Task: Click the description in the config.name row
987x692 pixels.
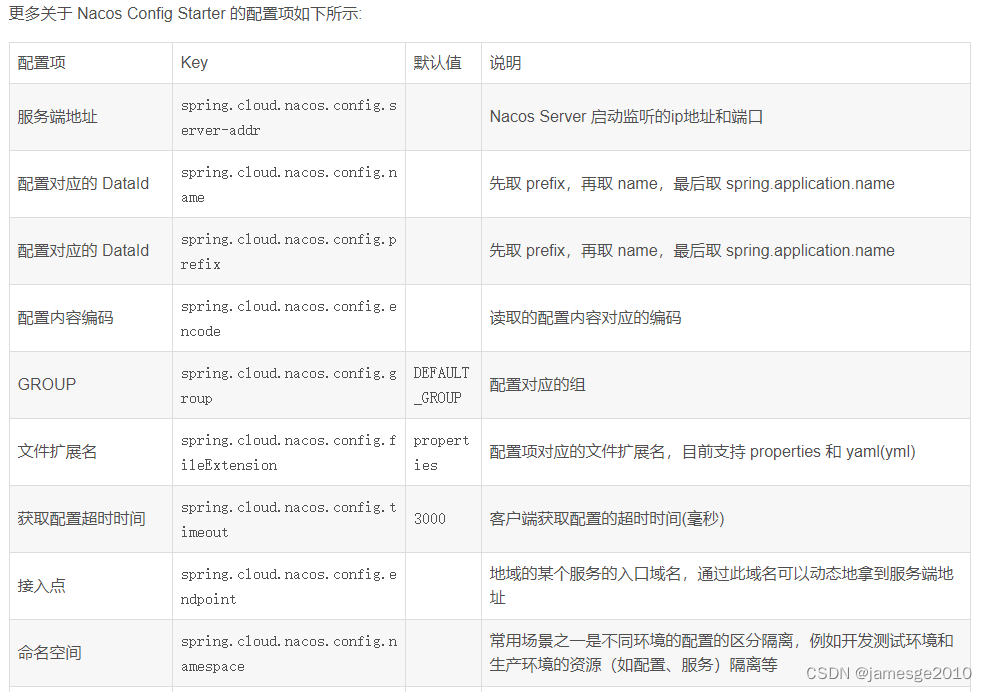Action: coord(692,184)
